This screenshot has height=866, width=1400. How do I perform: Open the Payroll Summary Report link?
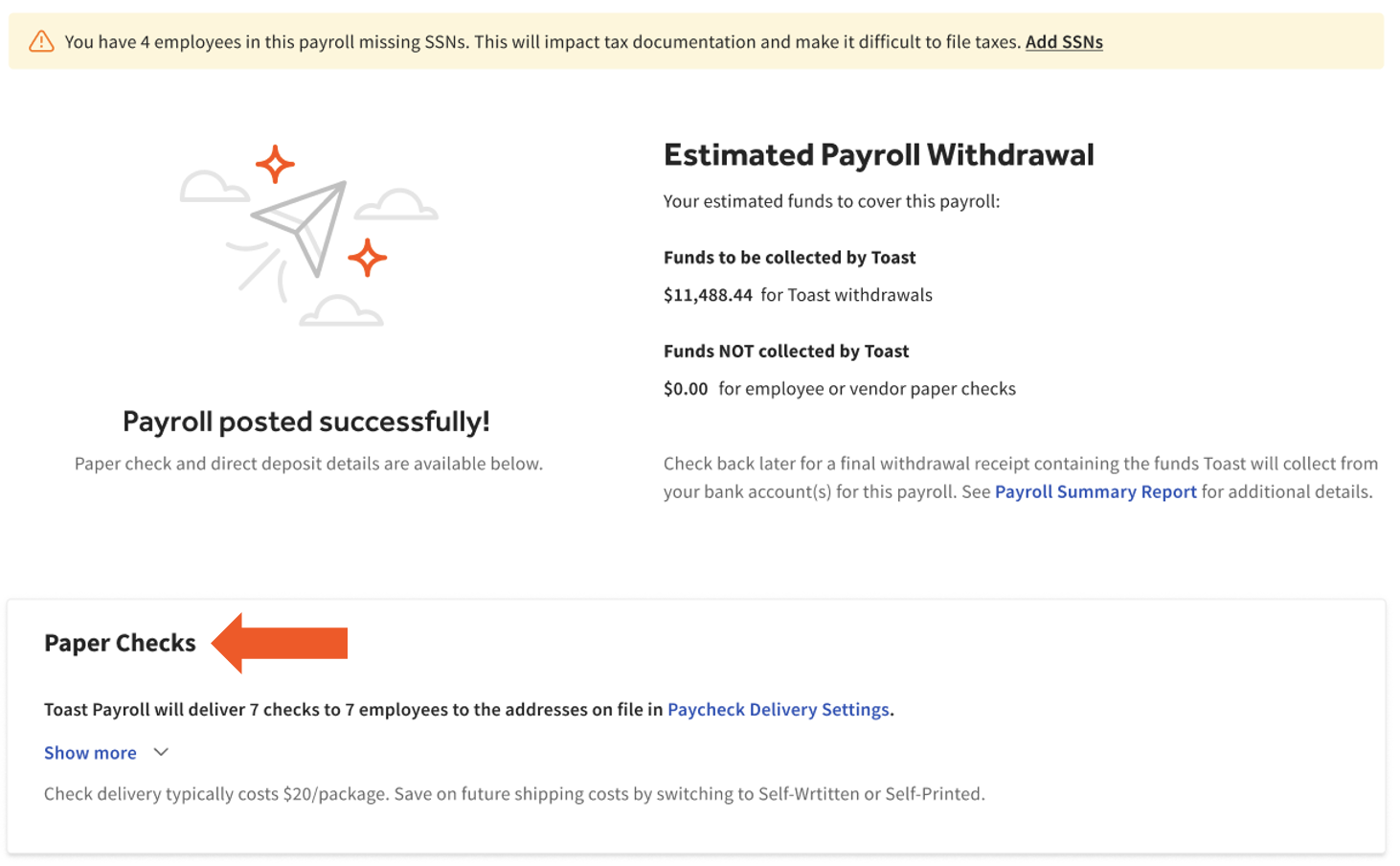tap(1095, 491)
